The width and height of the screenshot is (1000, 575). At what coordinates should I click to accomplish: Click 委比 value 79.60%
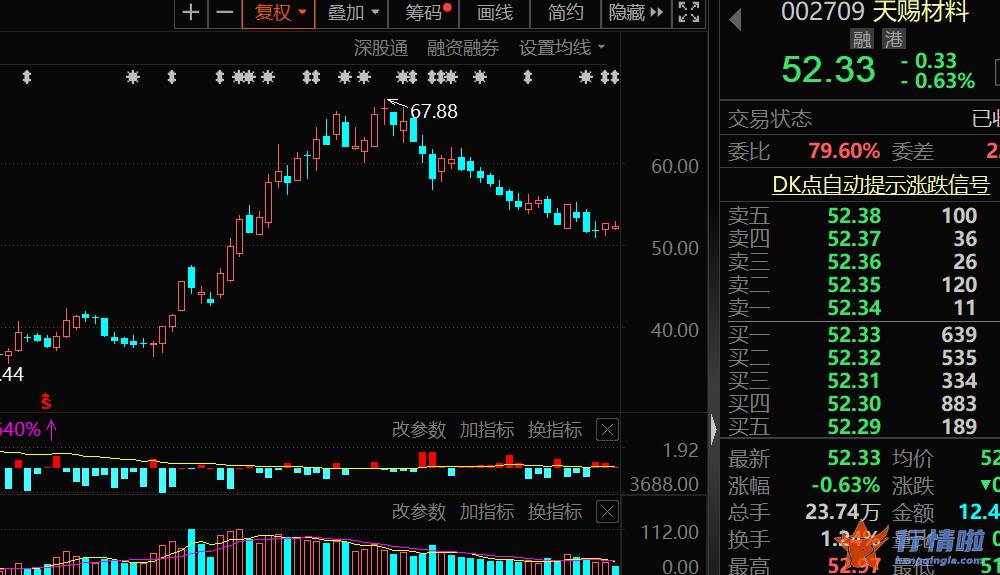pyautogui.click(x=844, y=151)
